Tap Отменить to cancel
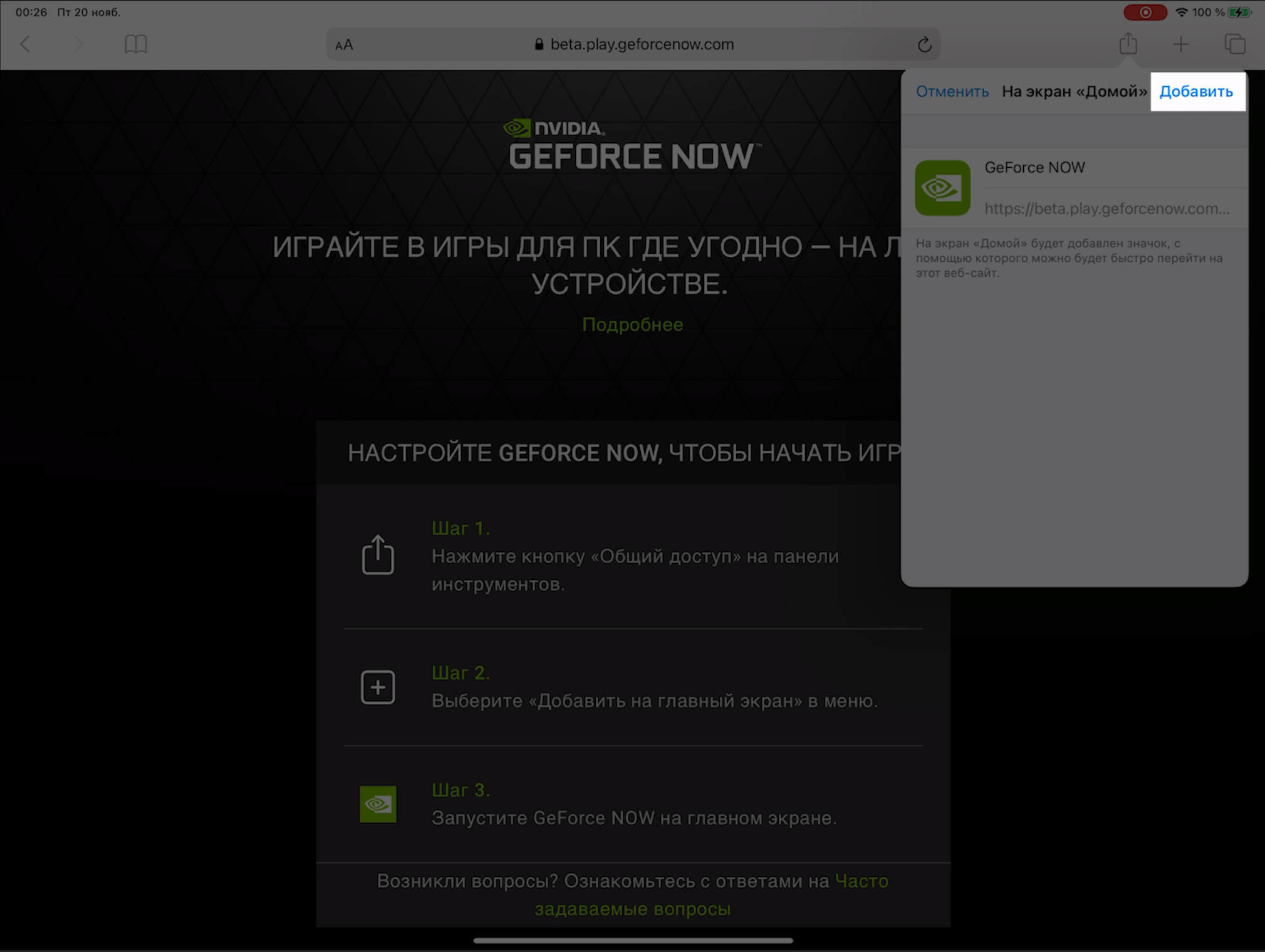Viewport: 1265px width, 952px height. point(952,91)
